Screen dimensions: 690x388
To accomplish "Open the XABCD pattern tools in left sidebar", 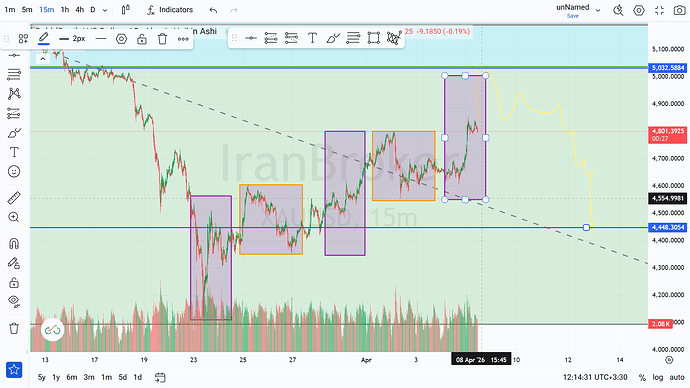I will point(14,93).
